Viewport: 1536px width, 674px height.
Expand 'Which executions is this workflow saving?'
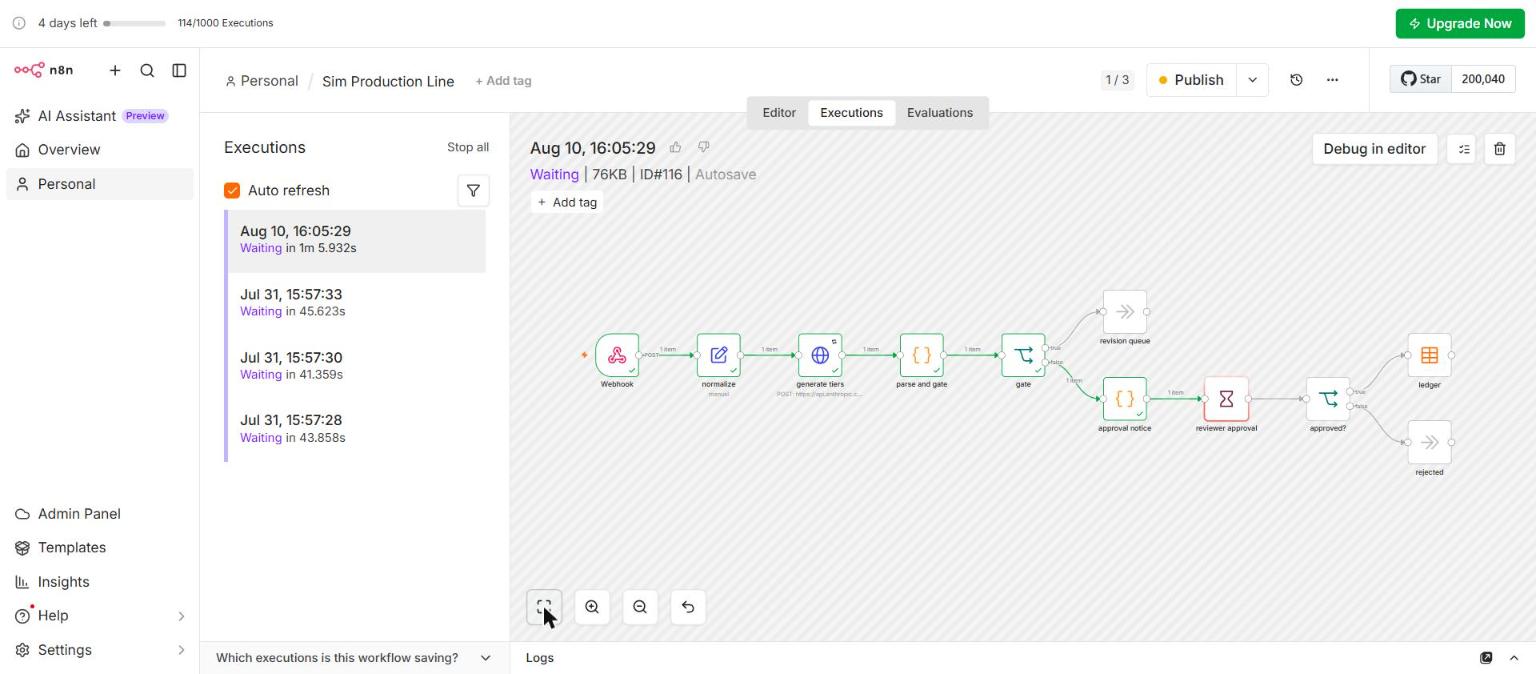coord(354,658)
